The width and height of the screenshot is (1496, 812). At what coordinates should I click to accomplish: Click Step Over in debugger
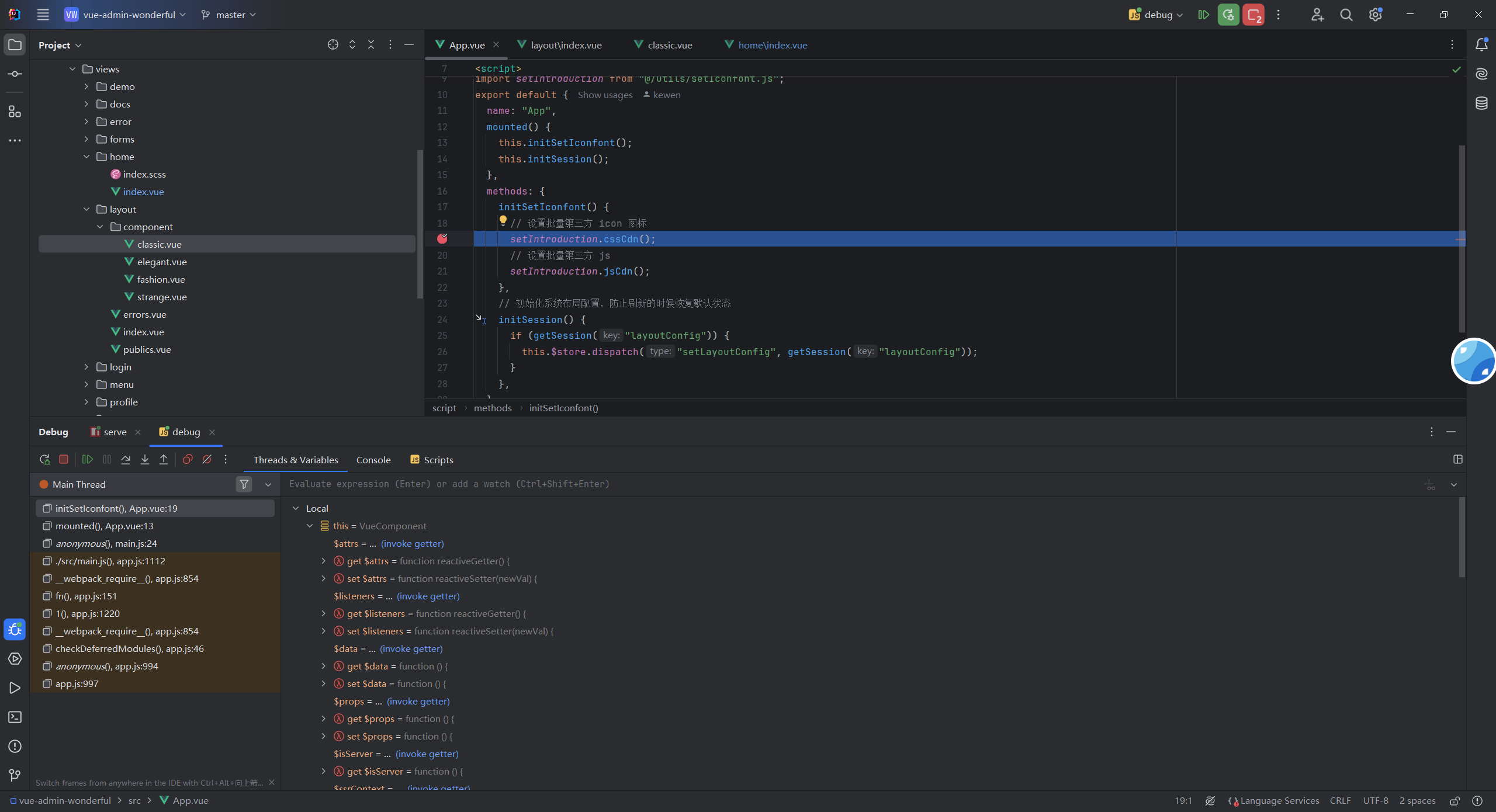[126, 460]
